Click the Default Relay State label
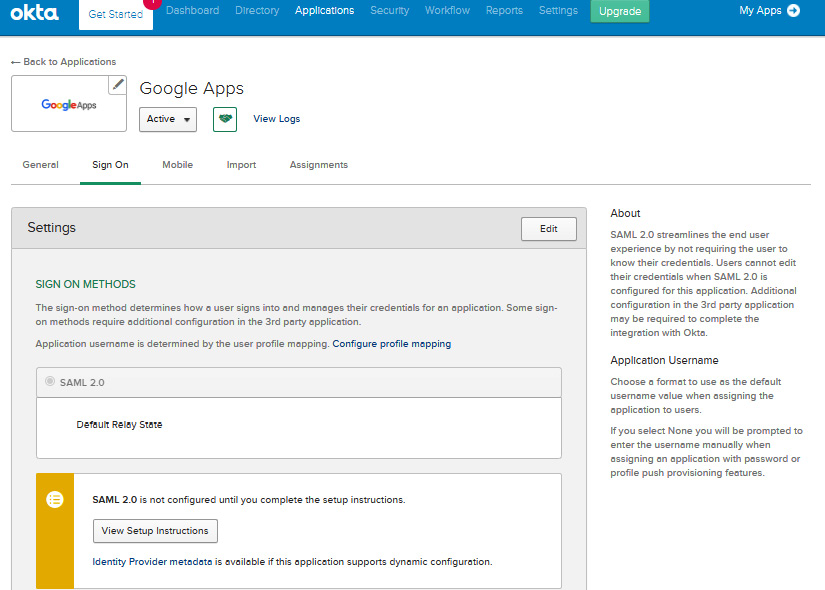The image size is (825, 590). tap(119, 425)
